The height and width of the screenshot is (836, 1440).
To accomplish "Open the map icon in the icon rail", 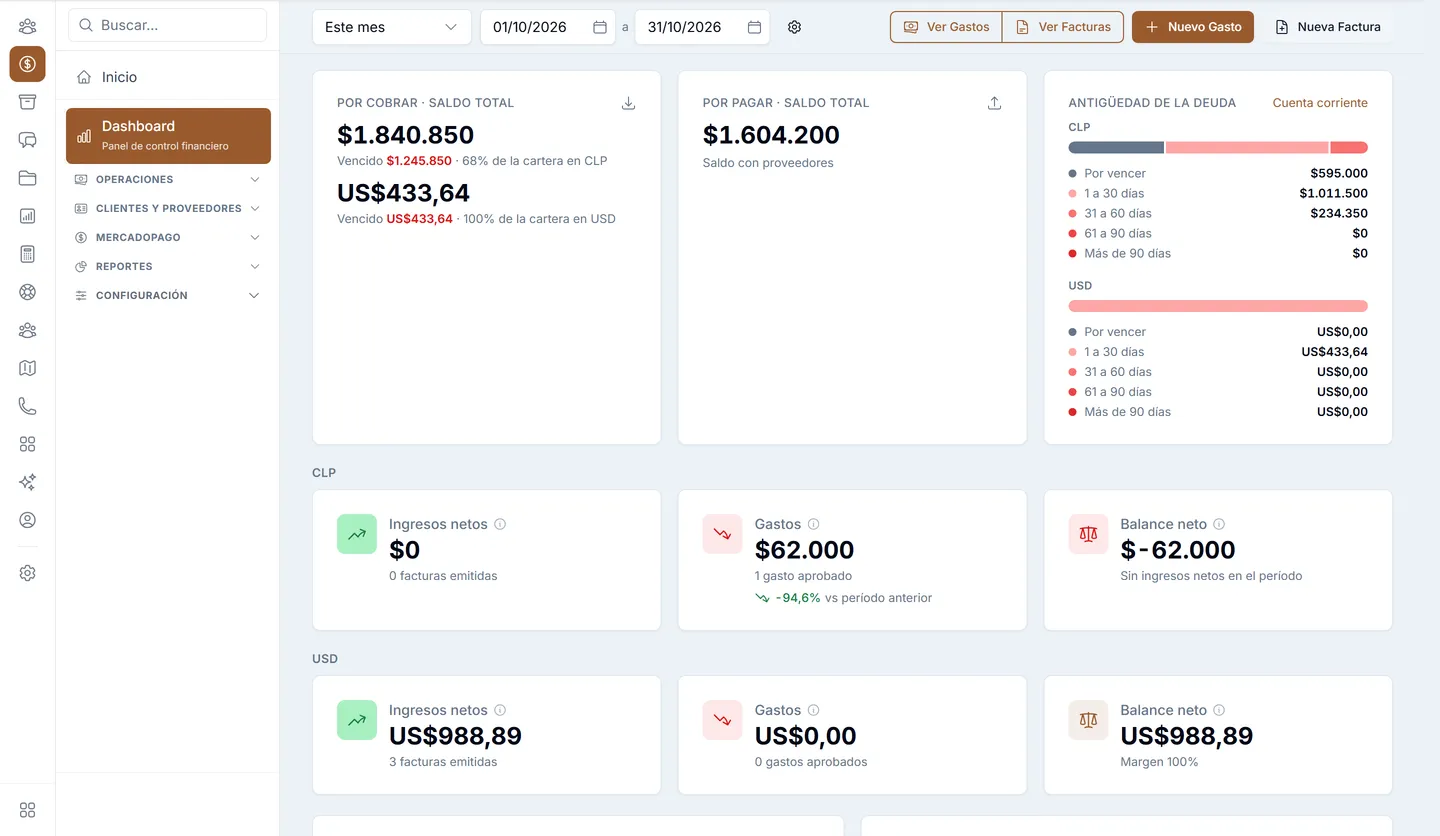I will pyautogui.click(x=27, y=368).
